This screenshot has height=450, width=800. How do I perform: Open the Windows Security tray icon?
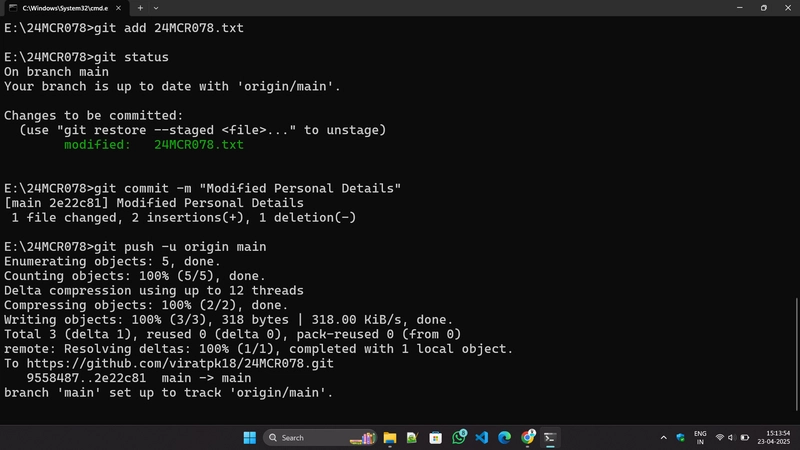[680, 438]
